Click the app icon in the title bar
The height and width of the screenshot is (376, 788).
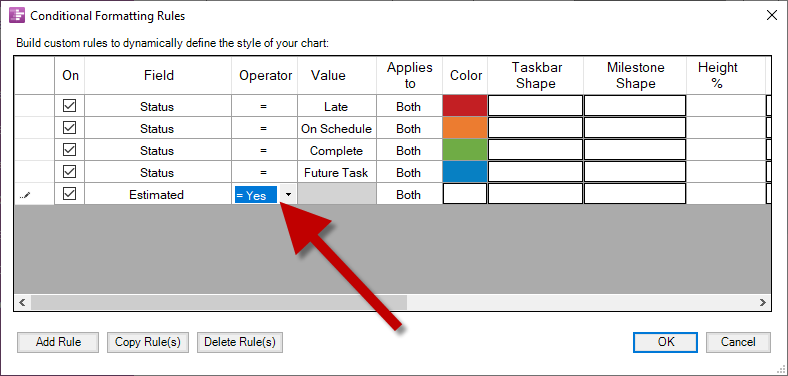pyautogui.click(x=17, y=15)
